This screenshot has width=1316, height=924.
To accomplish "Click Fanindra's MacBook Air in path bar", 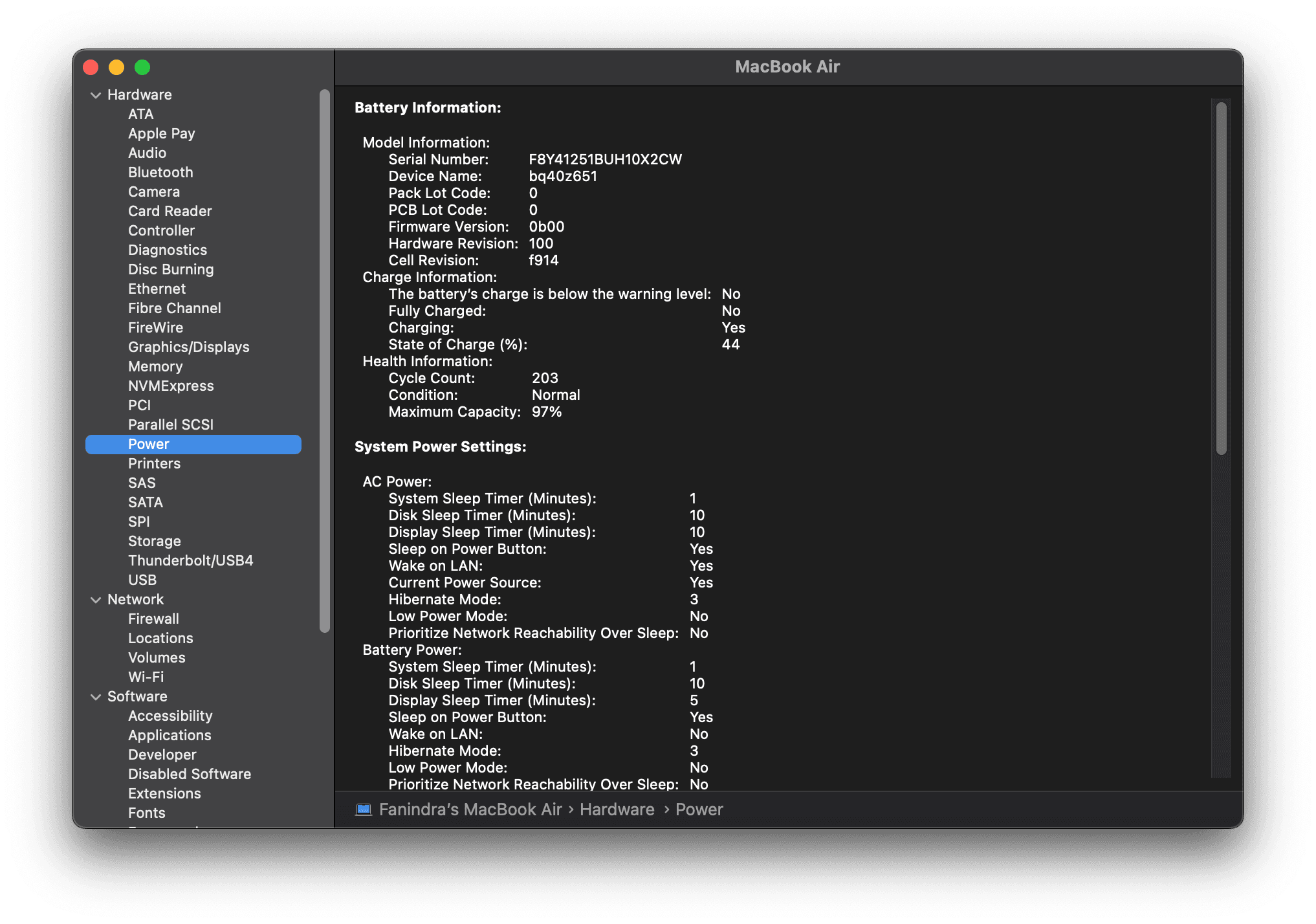I will (x=470, y=809).
